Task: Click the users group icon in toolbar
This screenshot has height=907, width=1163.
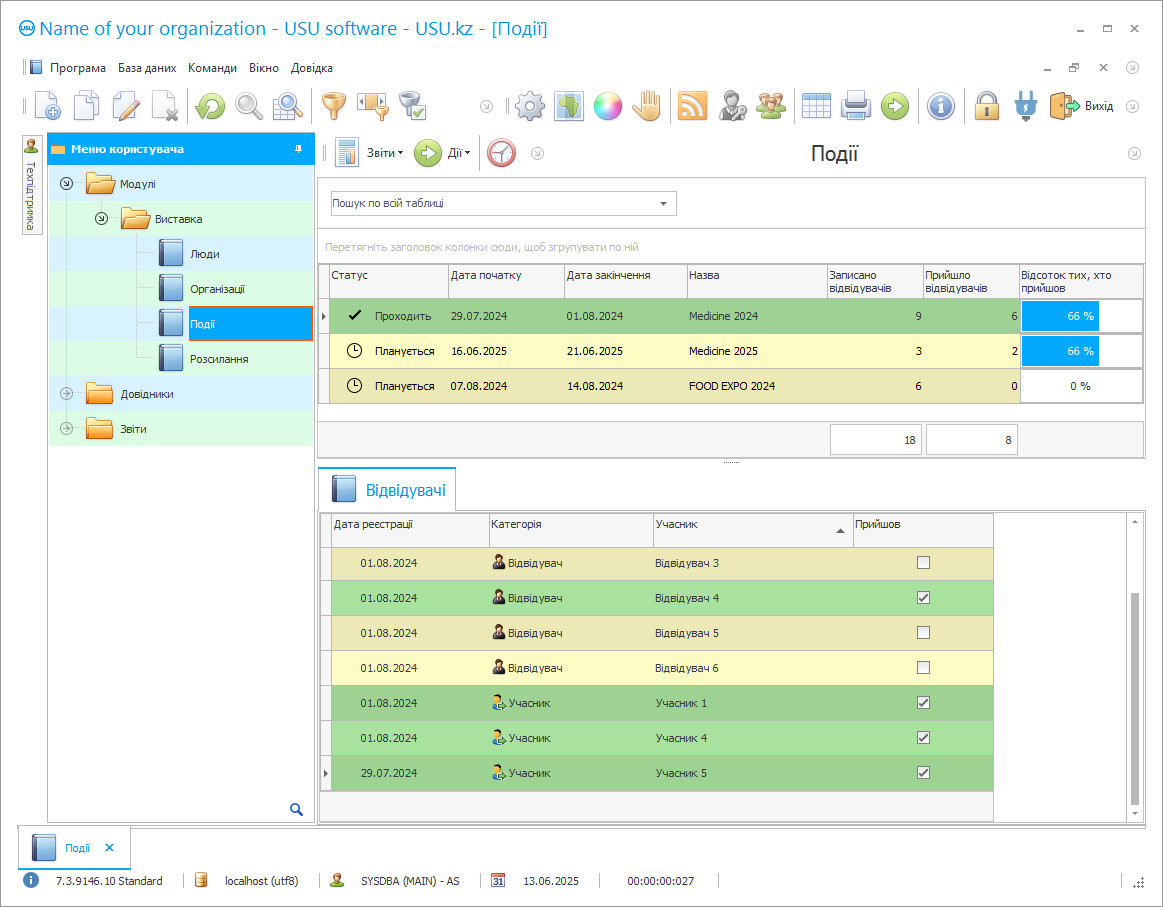Action: click(771, 106)
